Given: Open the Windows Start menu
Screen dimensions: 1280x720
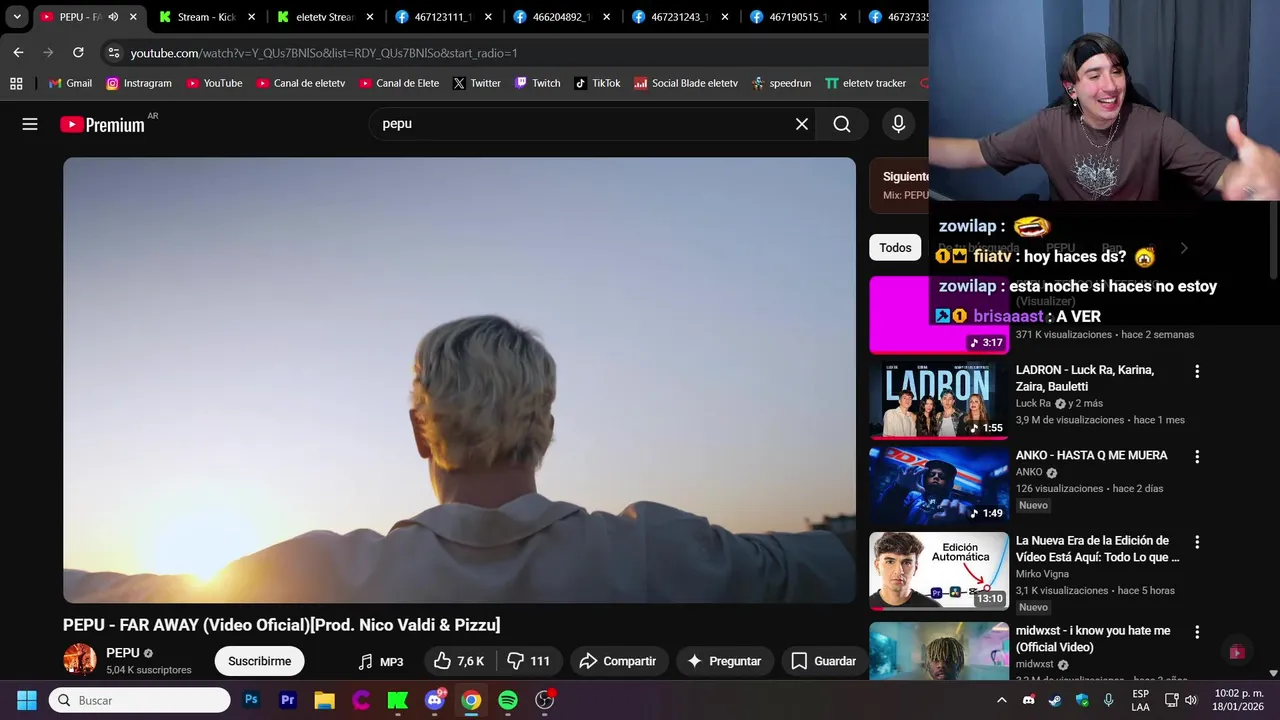Looking at the screenshot, I should (27, 700).
